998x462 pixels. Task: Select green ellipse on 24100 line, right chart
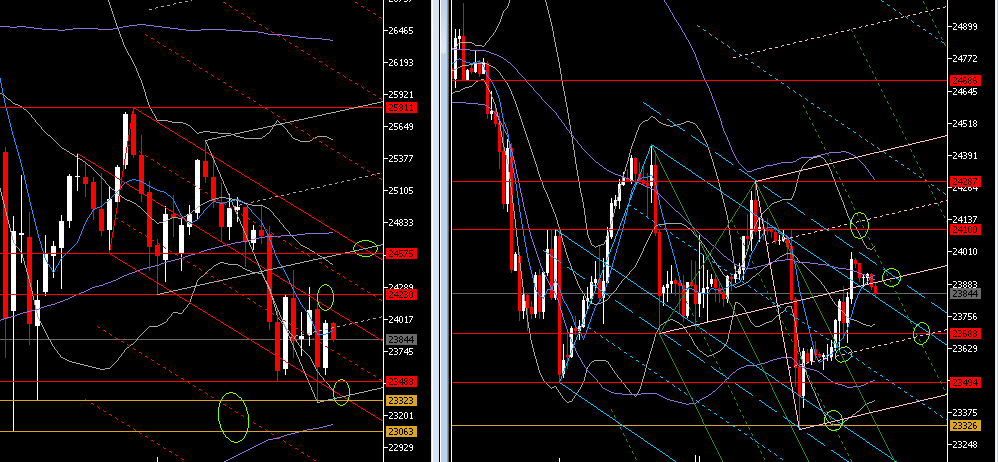(x=860, y=225)
